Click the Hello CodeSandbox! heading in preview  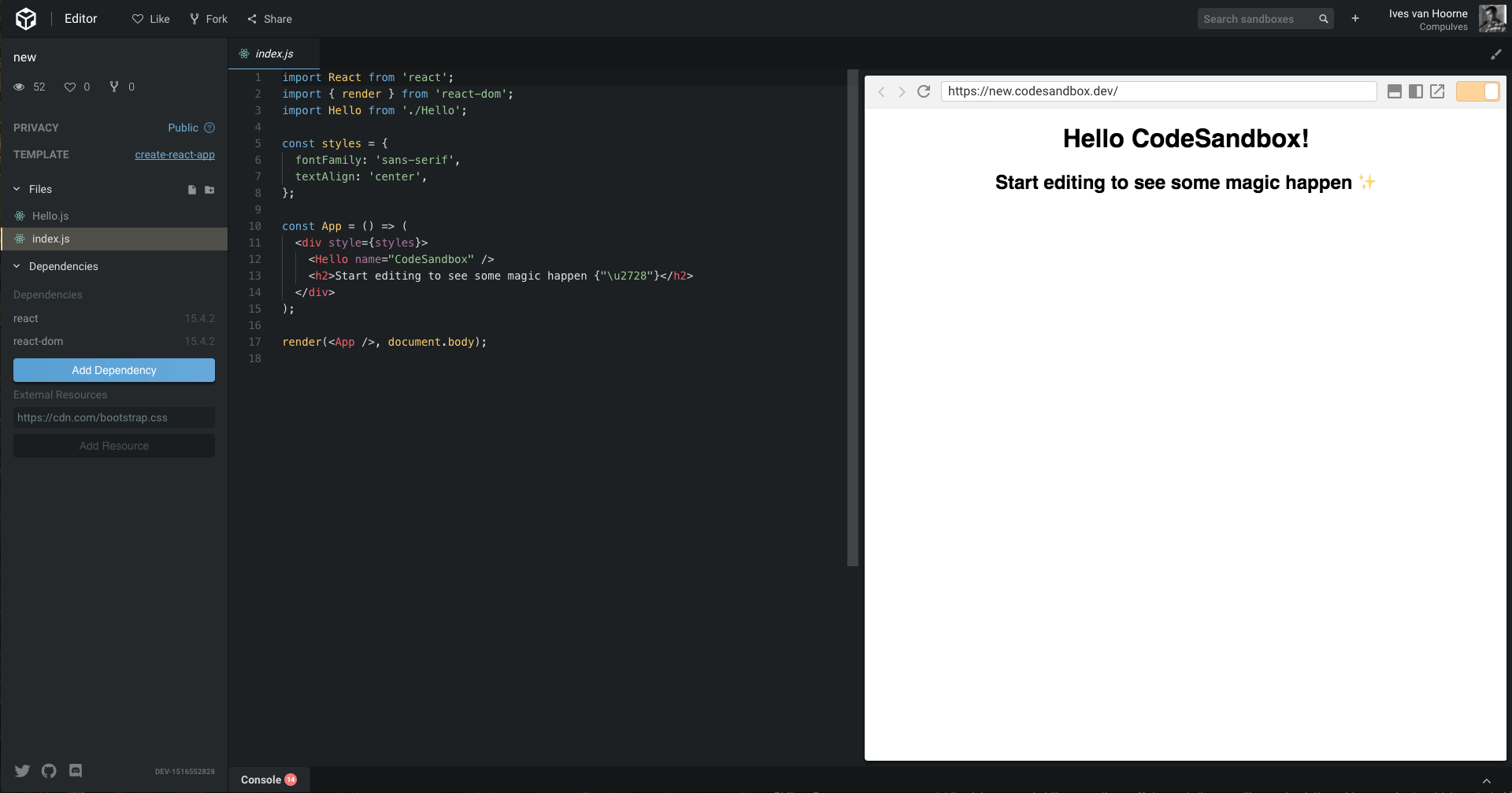click(1185, 139)
